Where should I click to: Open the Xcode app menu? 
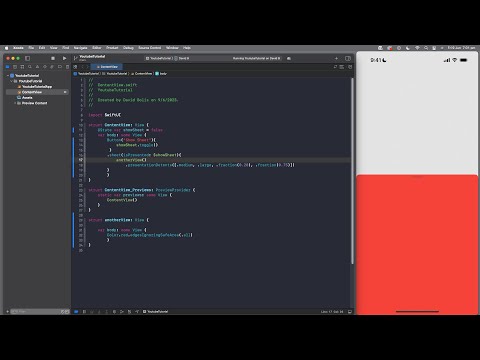coord(18,48)
